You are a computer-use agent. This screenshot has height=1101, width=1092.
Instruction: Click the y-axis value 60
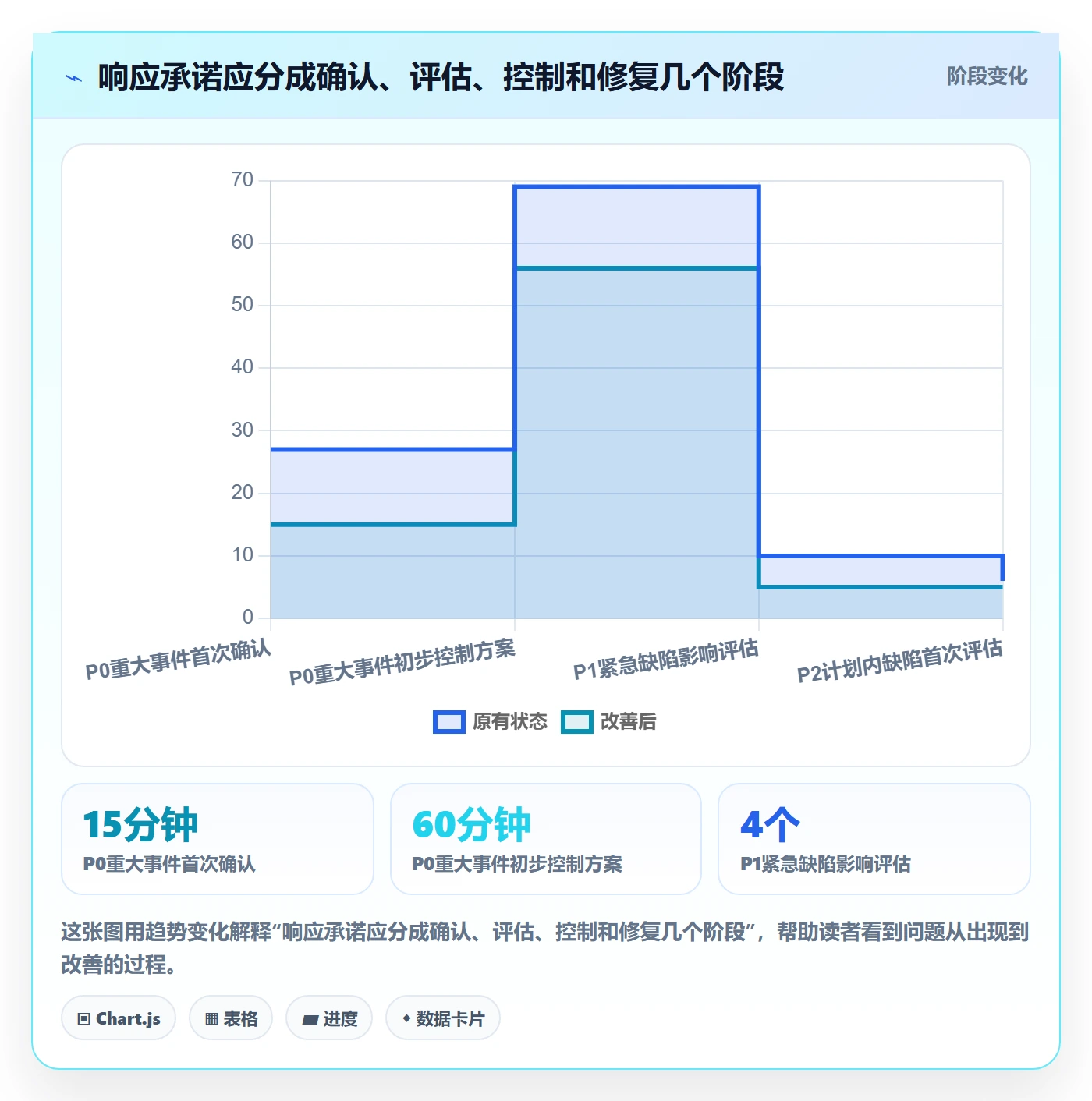point(243,243)
